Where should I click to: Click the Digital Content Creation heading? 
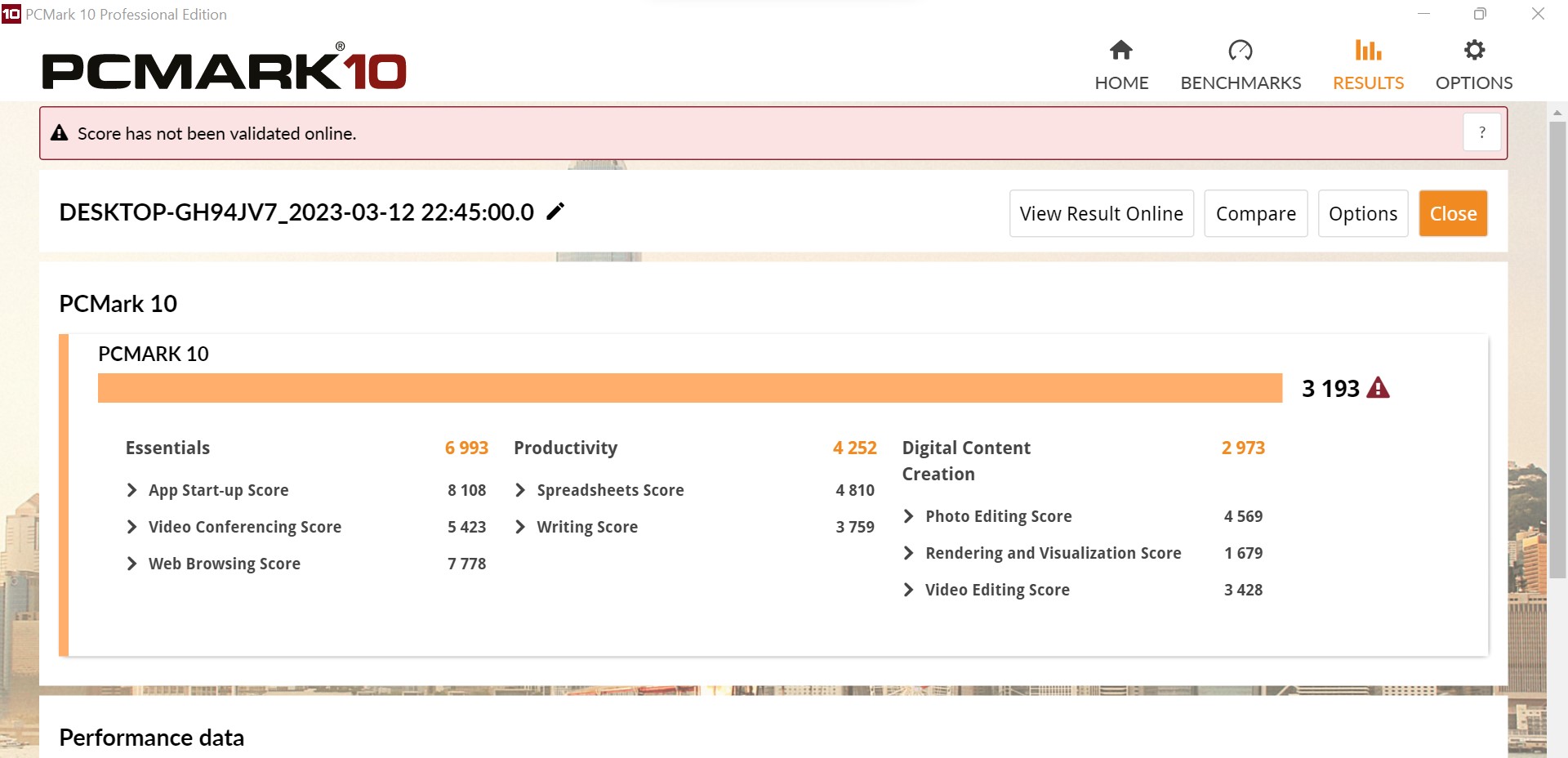tap(966, 461)
